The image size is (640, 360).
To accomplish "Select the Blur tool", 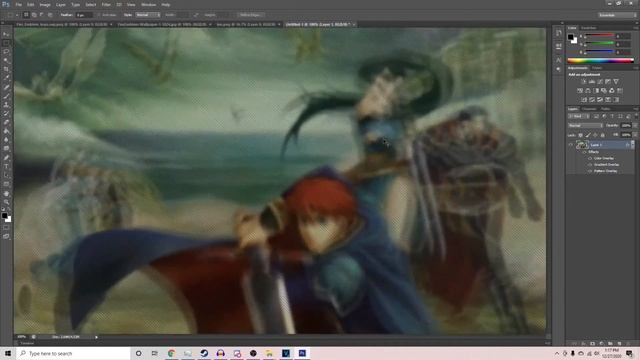I will pyautogui.click(x=6, y=140).
